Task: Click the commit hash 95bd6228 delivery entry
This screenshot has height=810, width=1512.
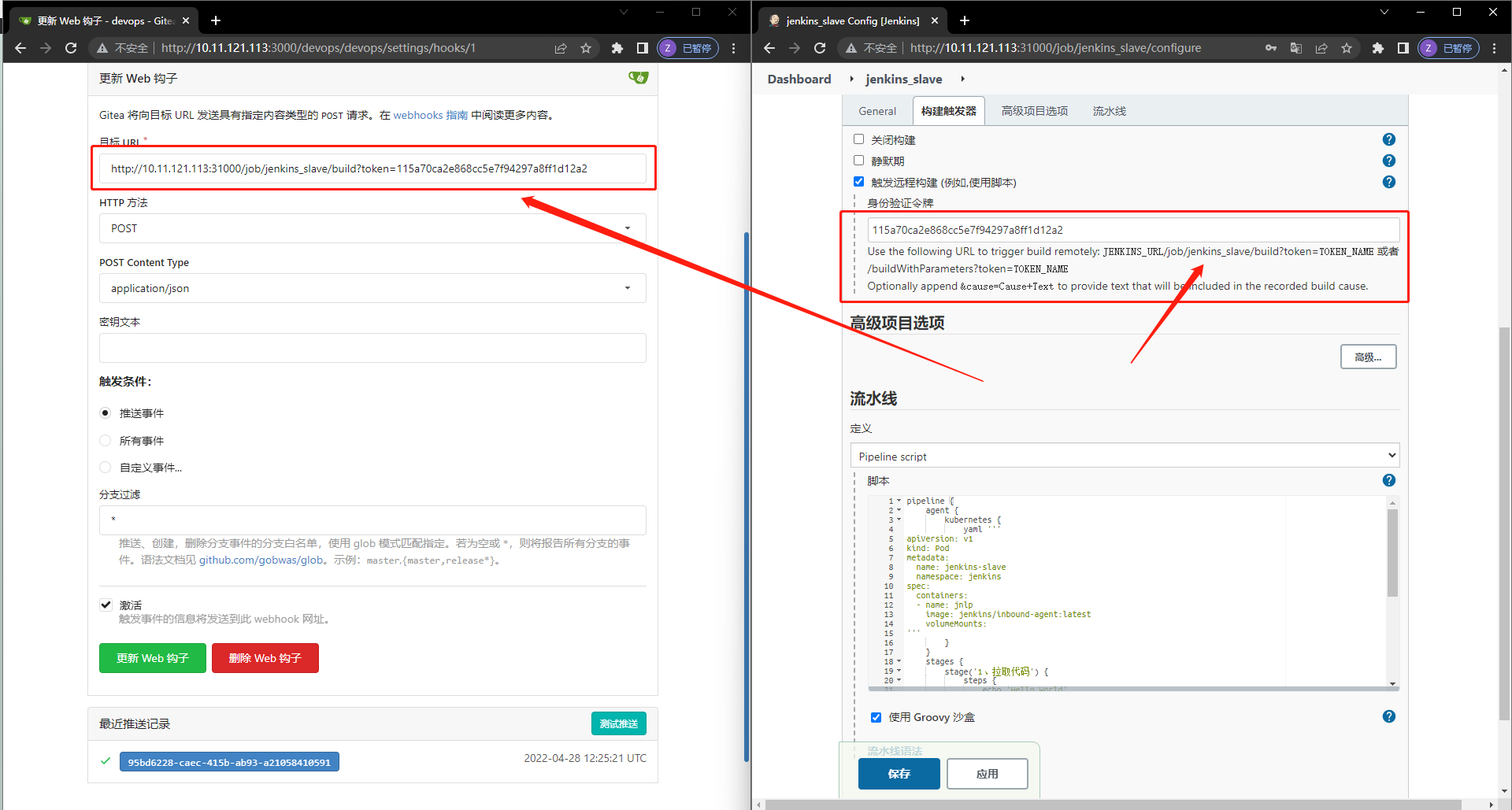Action: (228, 761)
